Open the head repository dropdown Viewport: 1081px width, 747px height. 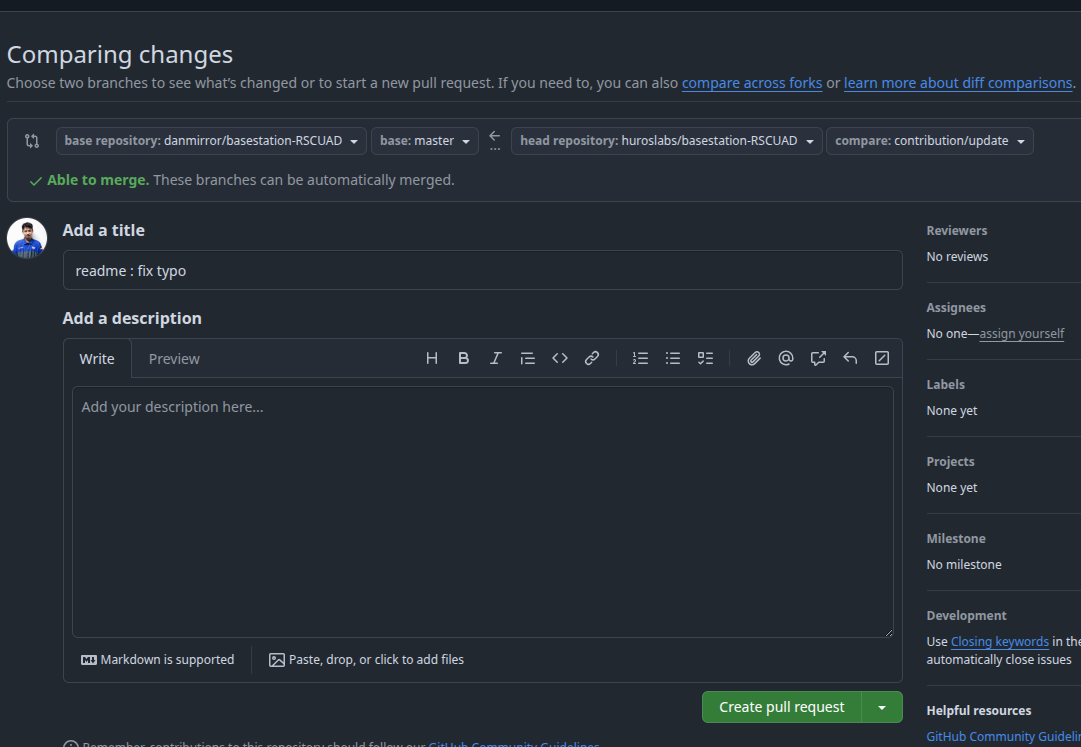click(666, 141)
